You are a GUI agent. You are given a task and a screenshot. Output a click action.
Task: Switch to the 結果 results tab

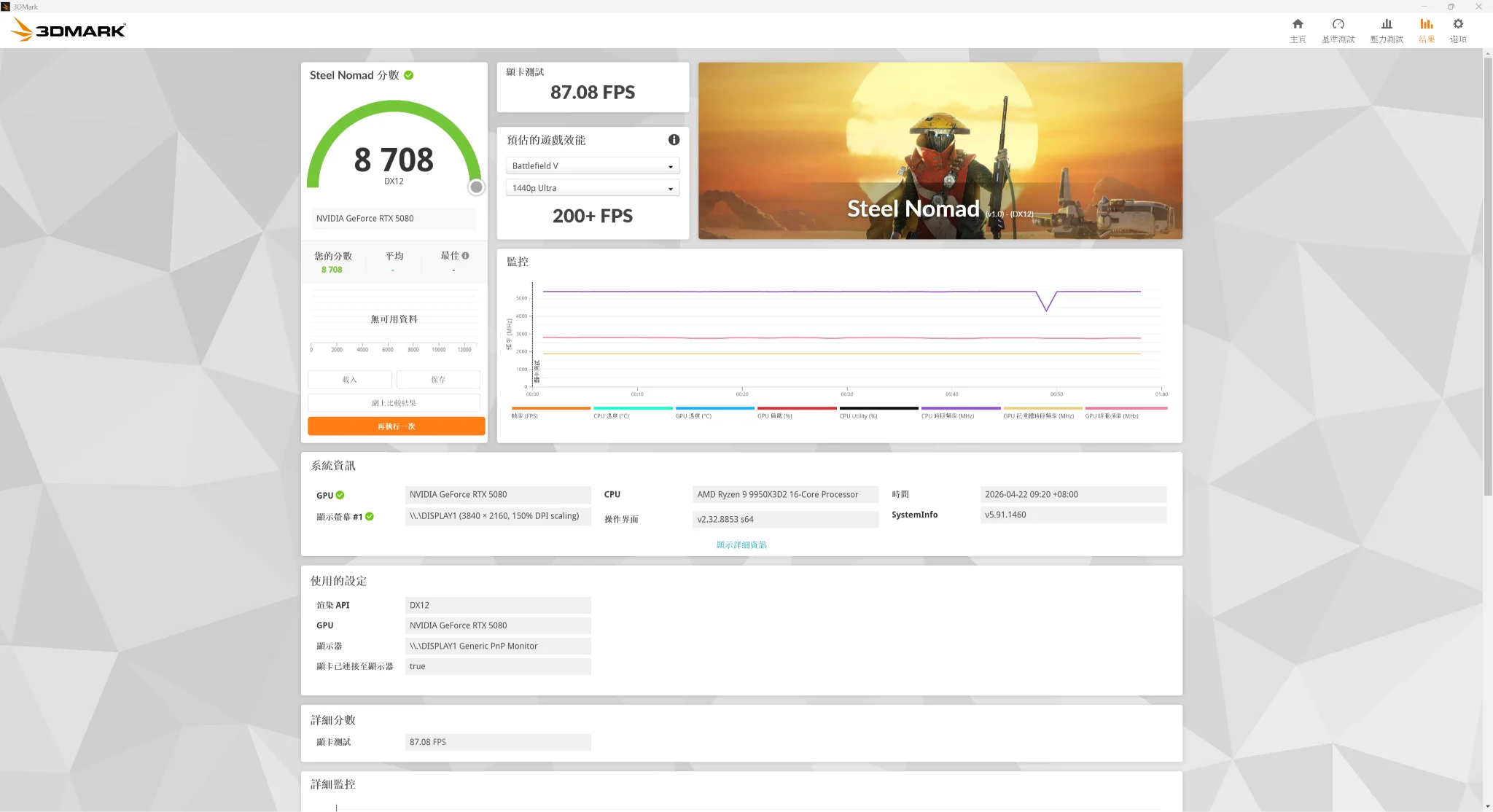click(x=1426, y=30)
